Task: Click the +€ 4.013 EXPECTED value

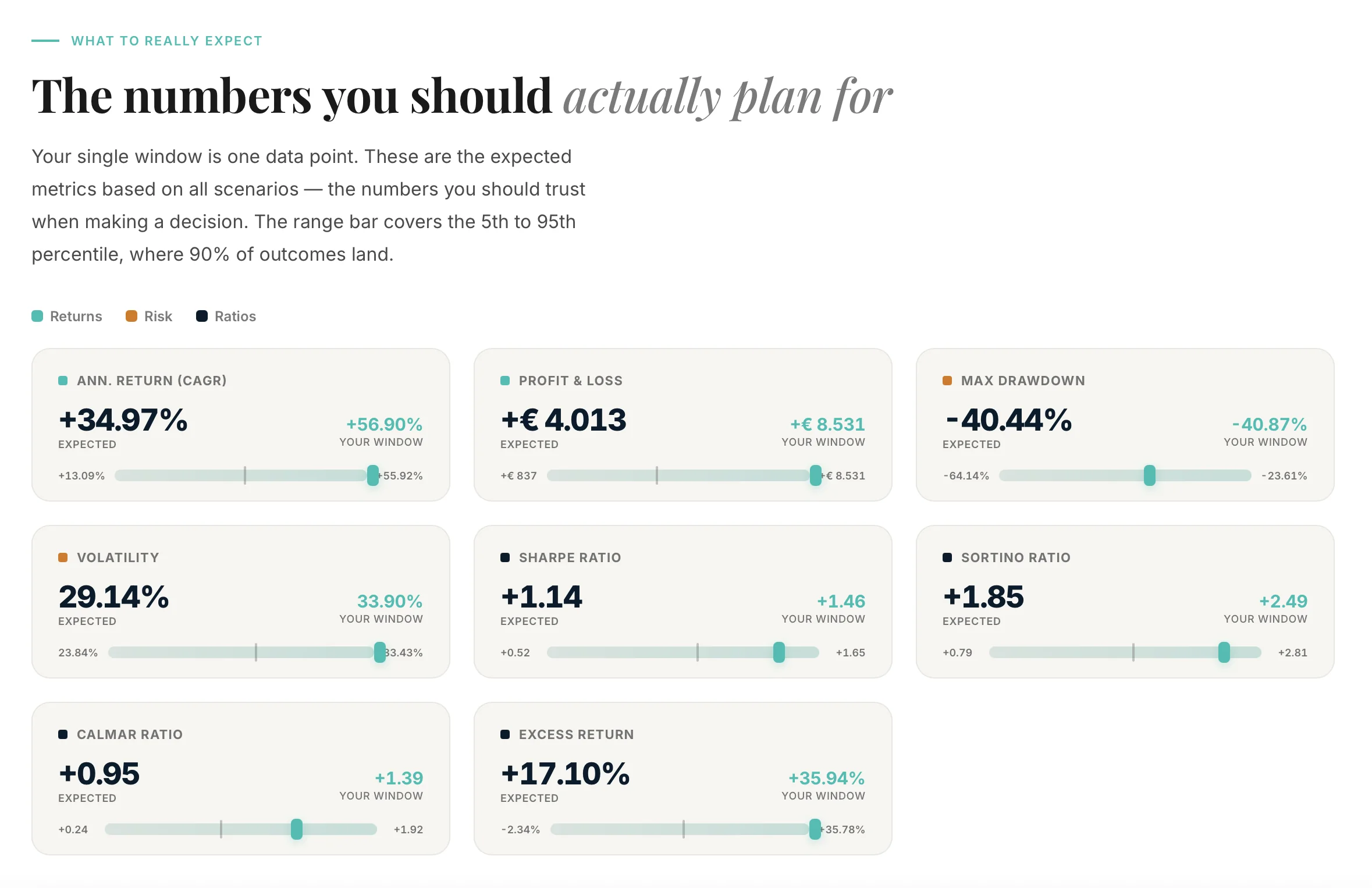Action: coord(563,420)
